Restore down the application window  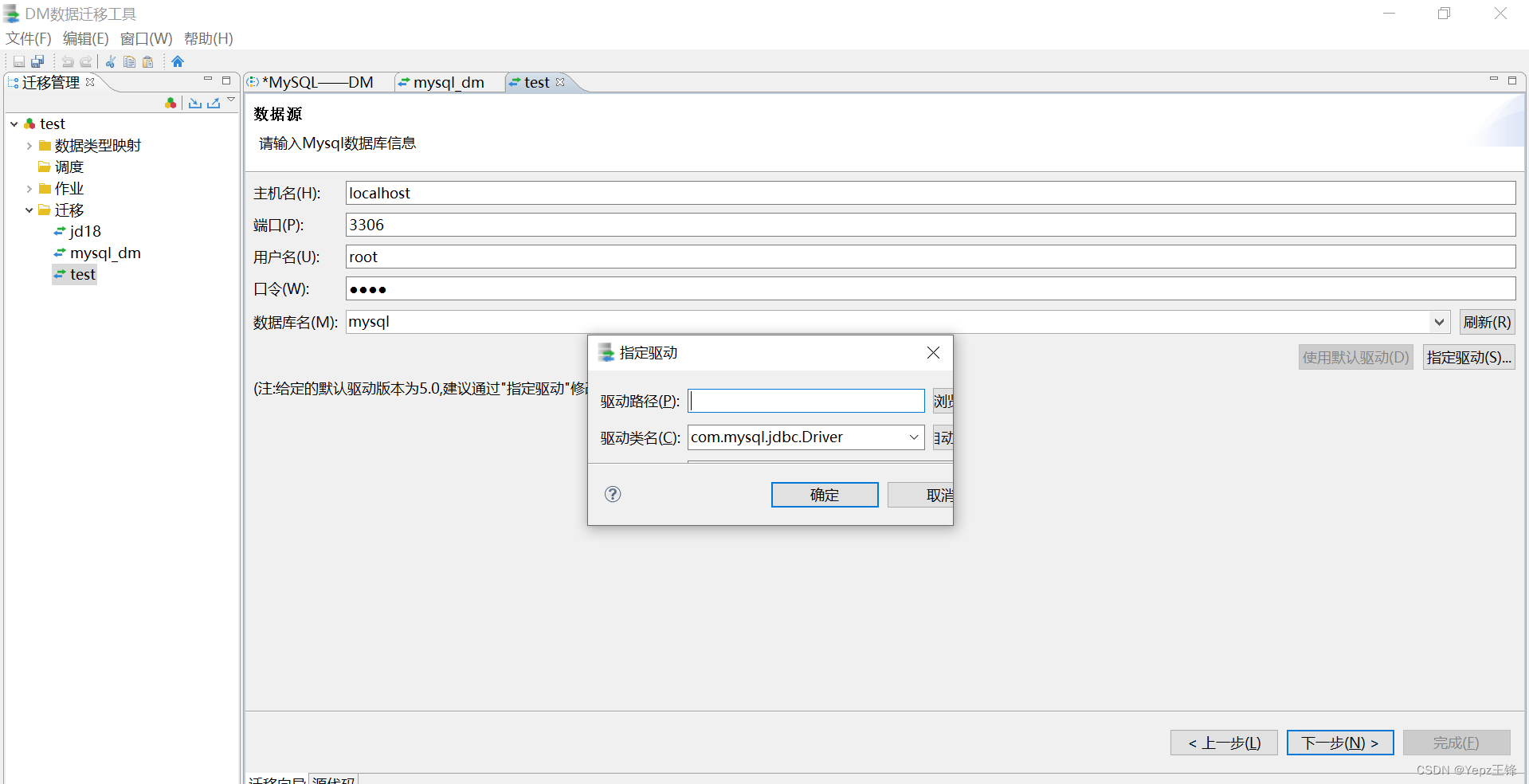(1444, 14)
